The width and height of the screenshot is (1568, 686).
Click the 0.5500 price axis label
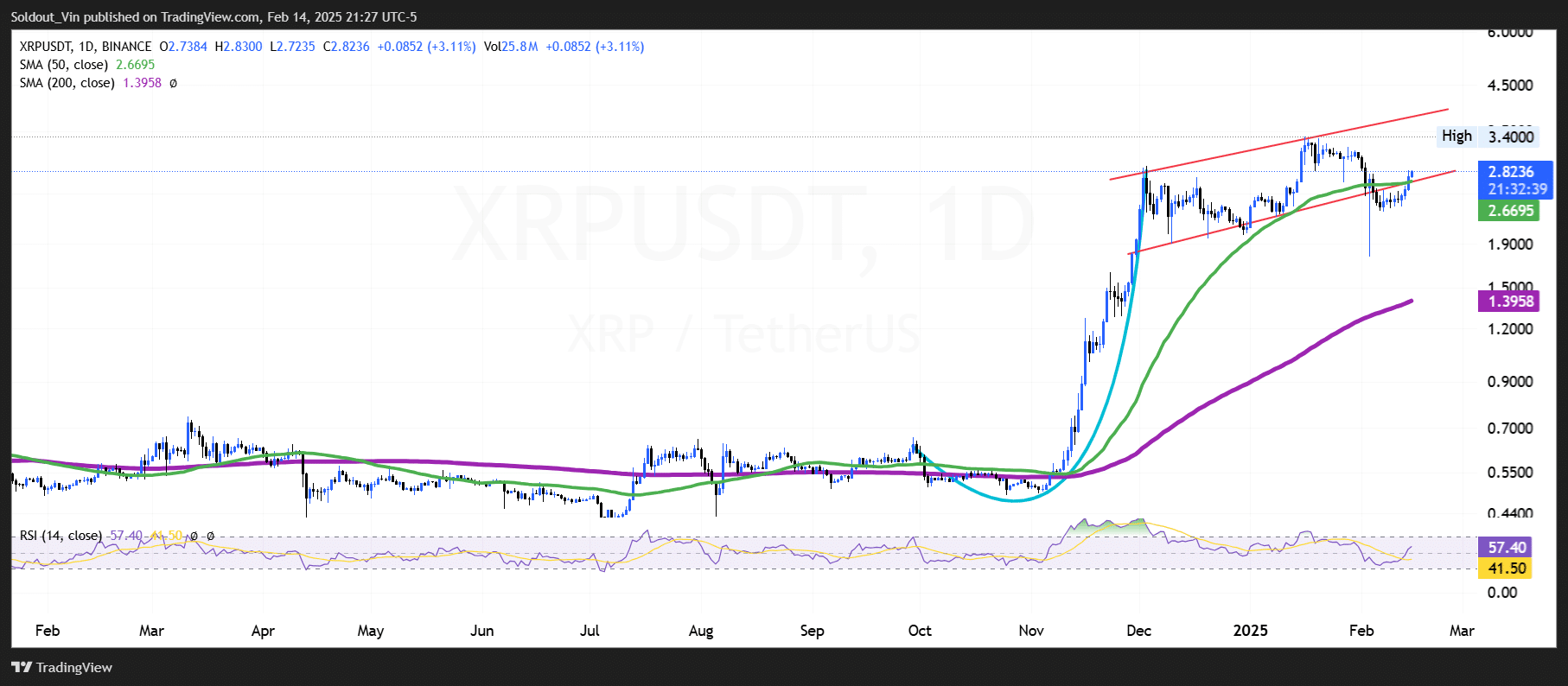(x=1510, y=473)
